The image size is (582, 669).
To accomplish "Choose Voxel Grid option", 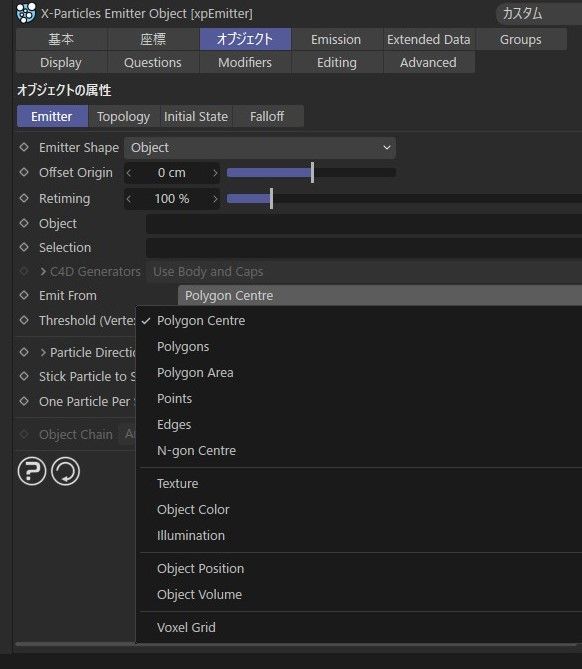I will click(359, 627).
